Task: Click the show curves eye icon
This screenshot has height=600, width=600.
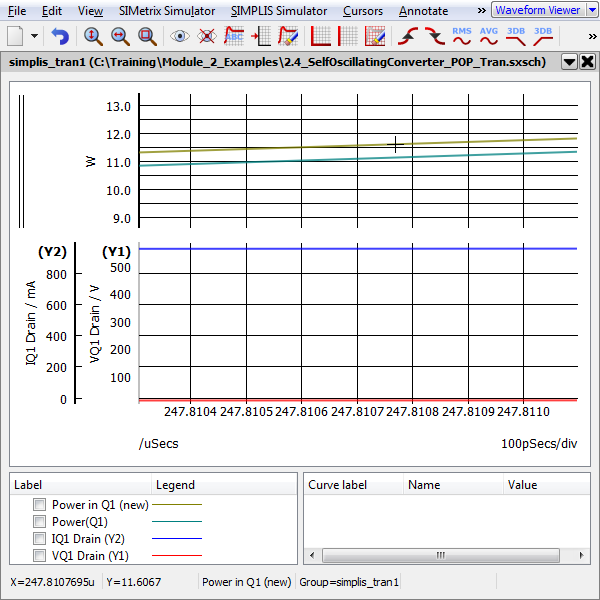Action: point(180,36)
